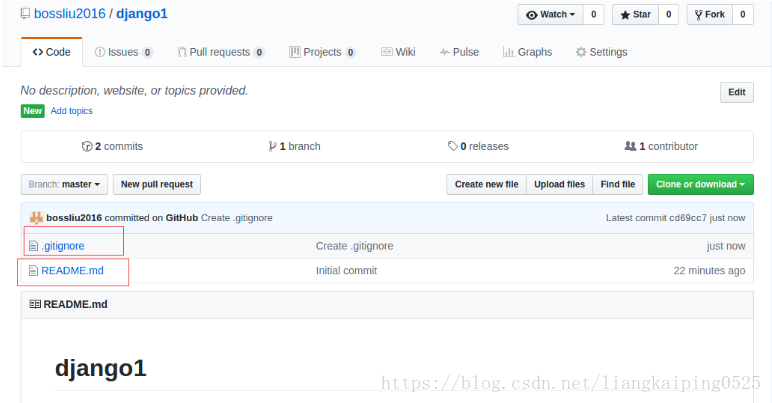Click the Find file button
Image resolution: width=772 pixels, height=403 pixels.
click(x=618, y=185)
